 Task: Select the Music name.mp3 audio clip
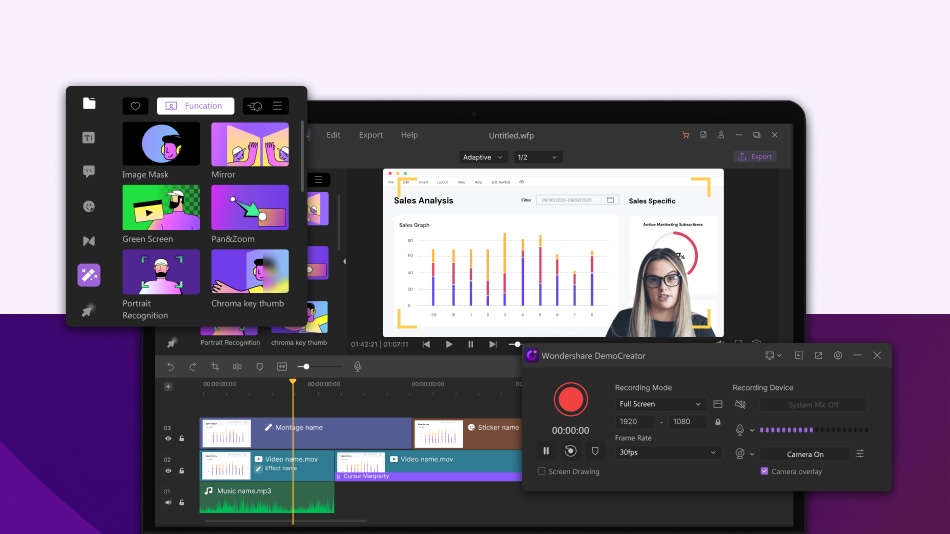point(267,498)
